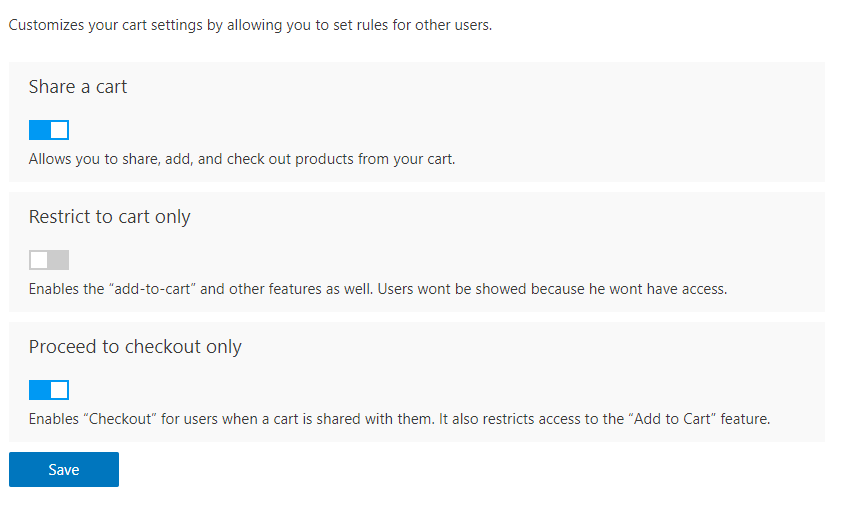Click the Proceed to checkout only heading
This screenshot has width=849, height=516.
coord(135,347)
